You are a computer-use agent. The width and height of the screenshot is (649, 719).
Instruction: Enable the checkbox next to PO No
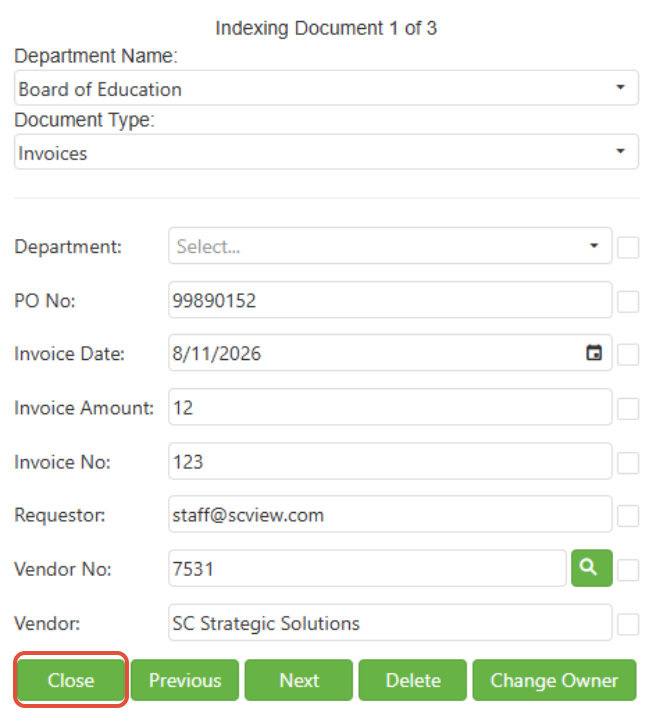628,302
